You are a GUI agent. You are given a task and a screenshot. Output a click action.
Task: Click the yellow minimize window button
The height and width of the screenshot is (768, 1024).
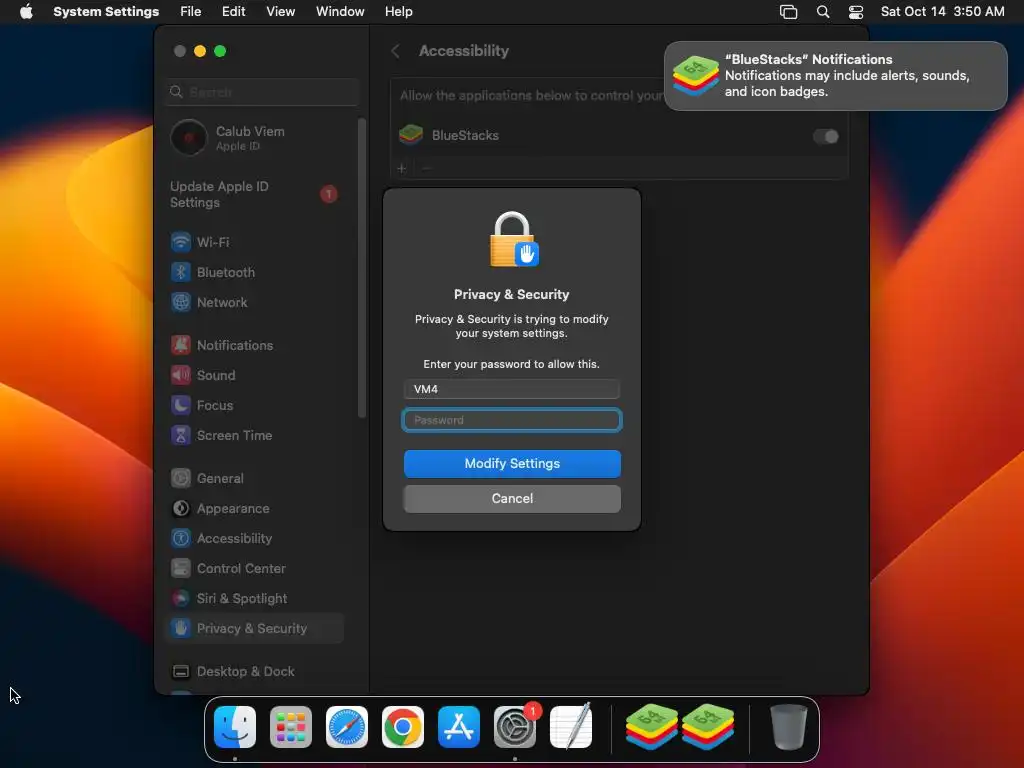pyautogui.click(x=200, y=51)
